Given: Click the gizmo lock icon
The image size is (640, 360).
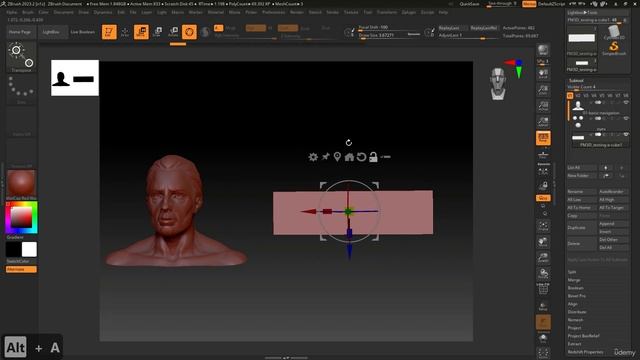Looking at the screenshot, I should click(373, 157).
